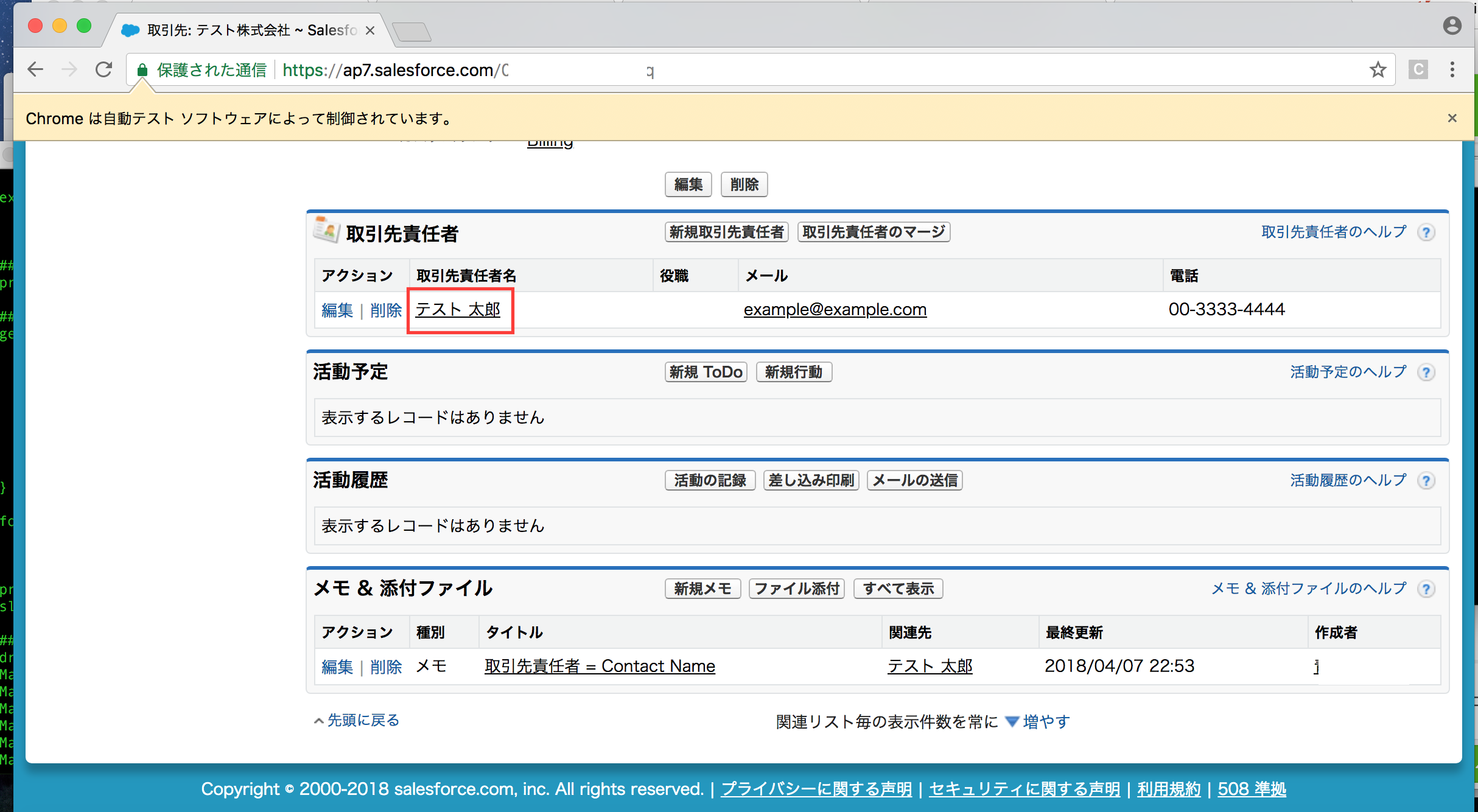Click secure connection padlock icon

[x=142, y=70]
